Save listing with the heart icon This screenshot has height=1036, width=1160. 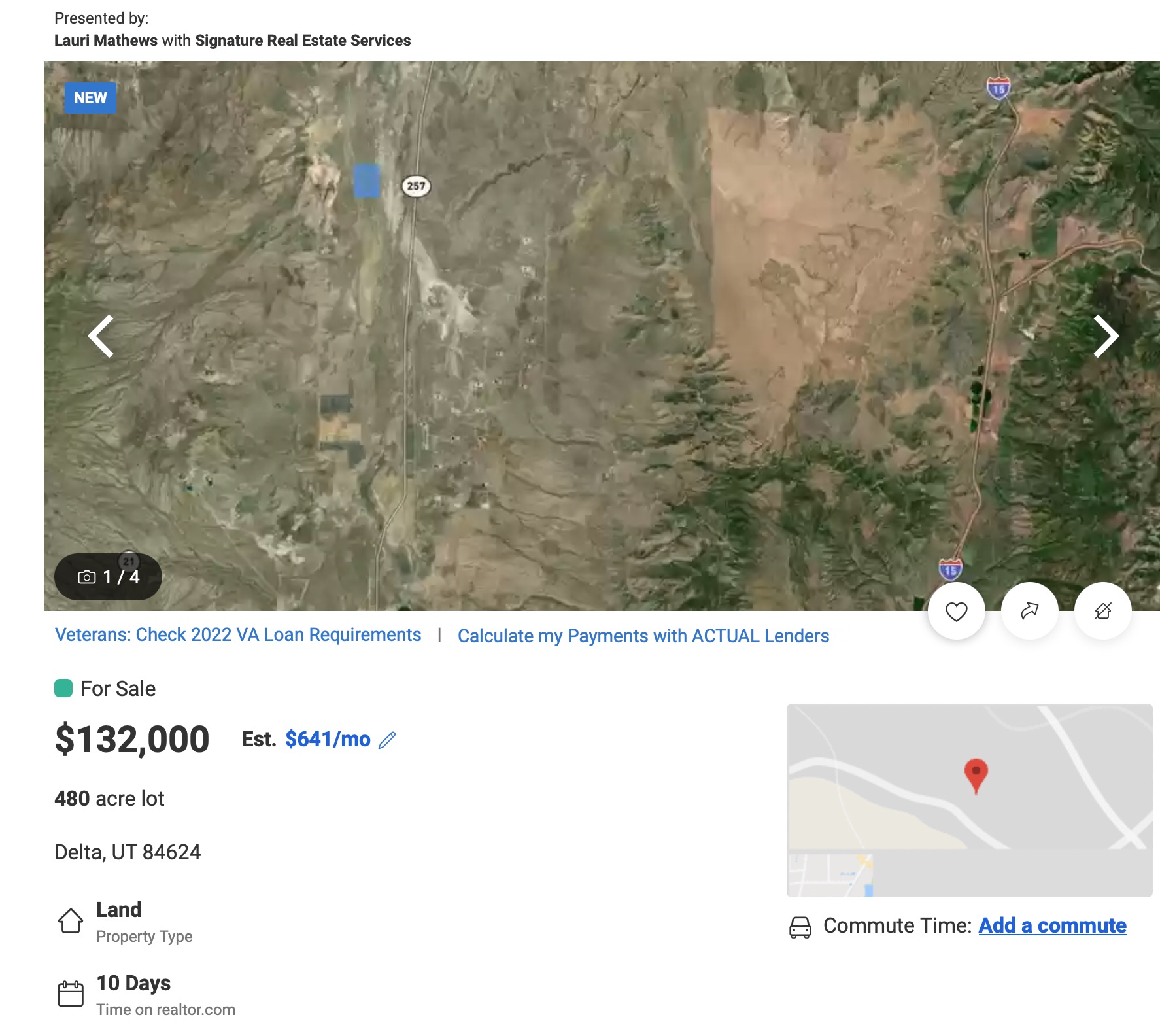tap(956, 612)
